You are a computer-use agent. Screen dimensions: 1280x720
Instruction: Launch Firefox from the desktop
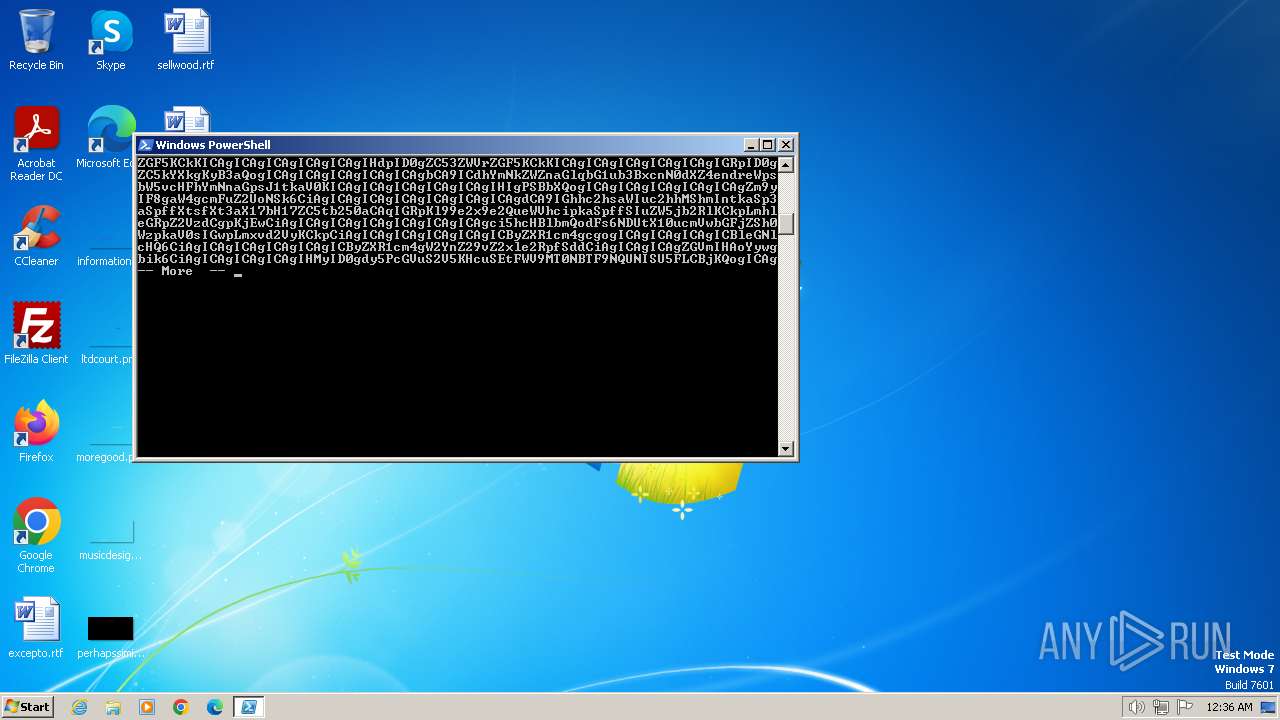click(x=36, y=432)
